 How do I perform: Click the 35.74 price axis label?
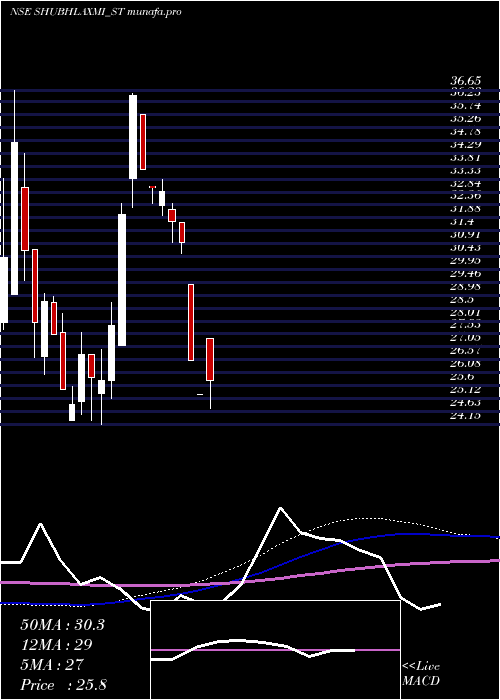pyautogui.click(x=466, y=106)
